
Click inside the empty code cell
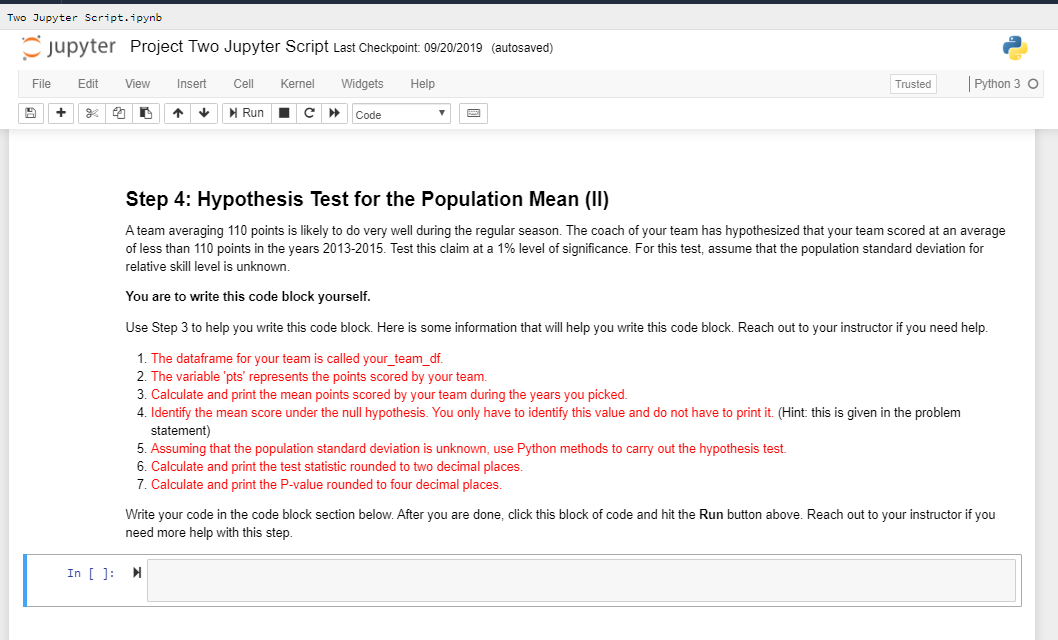[x=580, y=580]
